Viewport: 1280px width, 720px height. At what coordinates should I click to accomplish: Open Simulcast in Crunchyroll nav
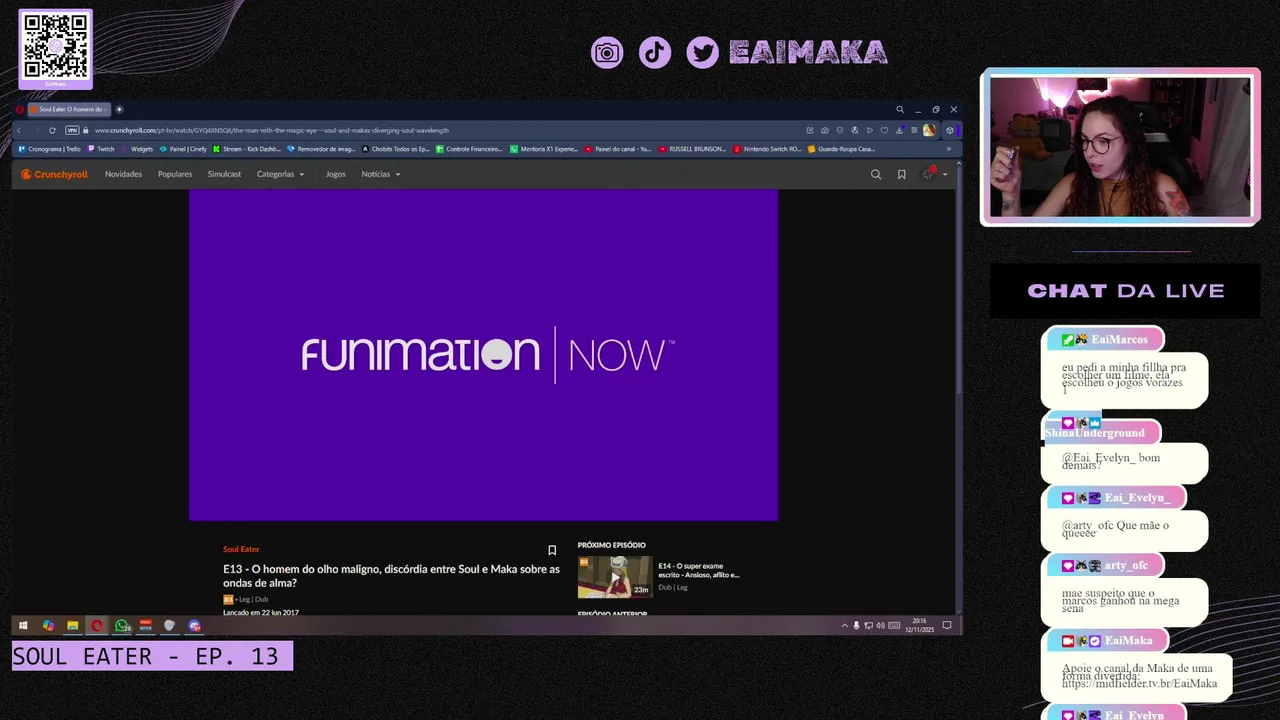tap(224, 174)
